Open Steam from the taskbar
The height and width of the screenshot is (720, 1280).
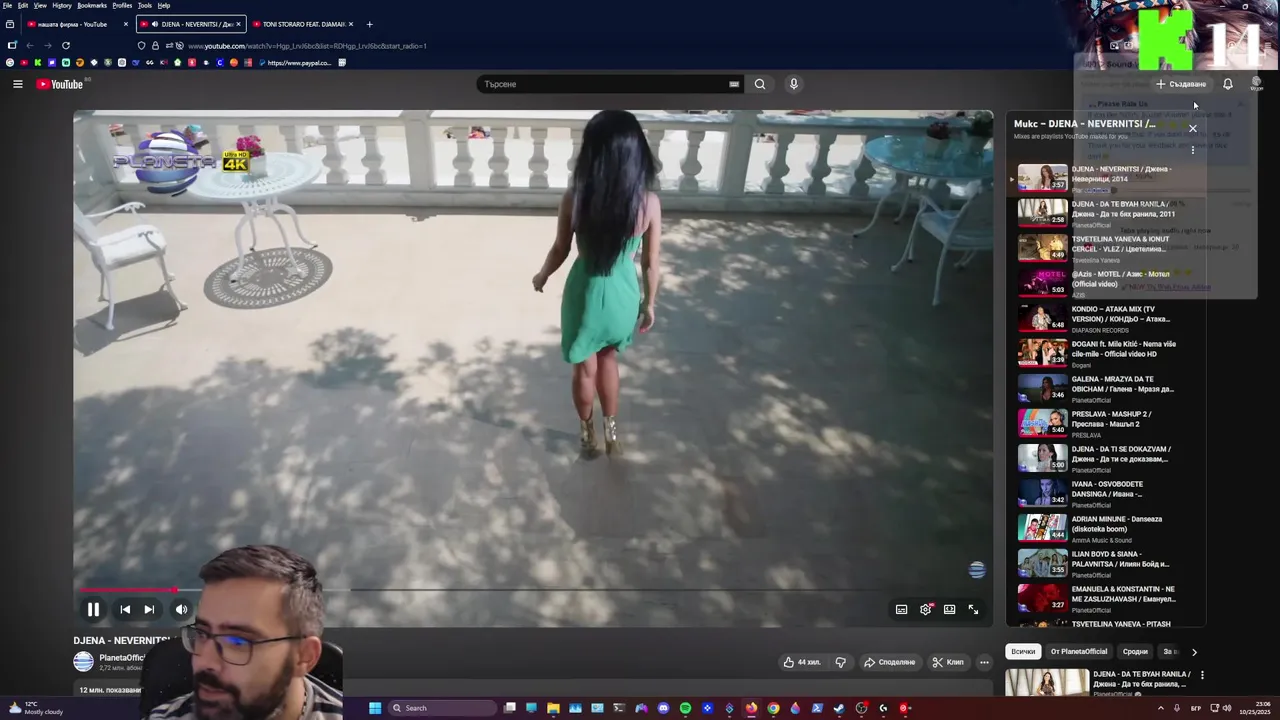839,708
